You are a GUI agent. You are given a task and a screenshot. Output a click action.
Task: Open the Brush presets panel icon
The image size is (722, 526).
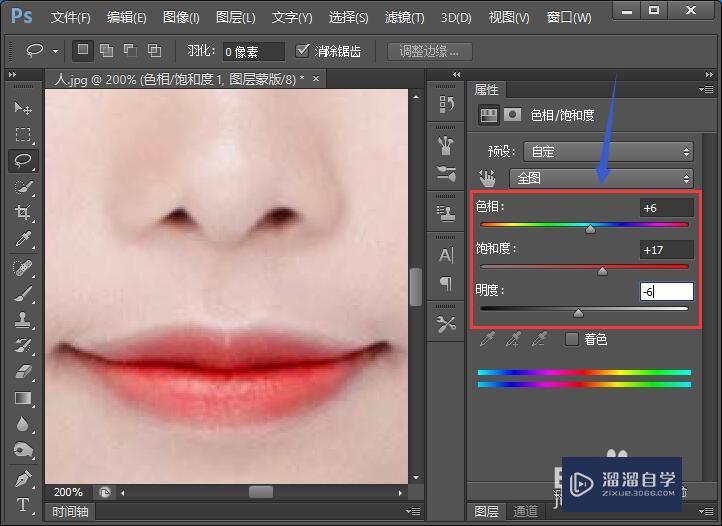pyautogui.click(x=446, y=146)
